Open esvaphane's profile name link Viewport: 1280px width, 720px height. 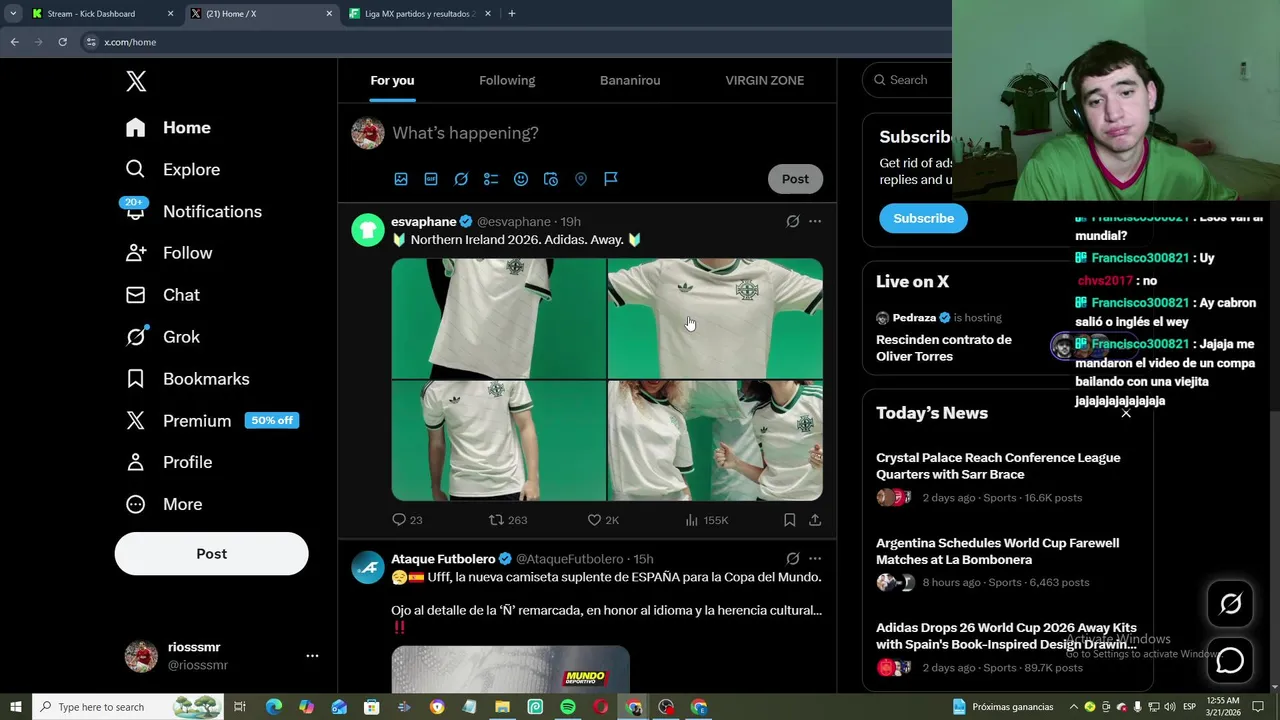(x=424, y=221)
